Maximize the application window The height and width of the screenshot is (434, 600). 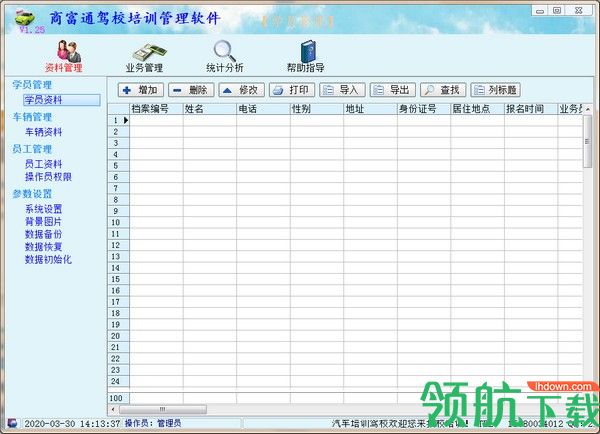pyautogui.click(x=557, y=11)
